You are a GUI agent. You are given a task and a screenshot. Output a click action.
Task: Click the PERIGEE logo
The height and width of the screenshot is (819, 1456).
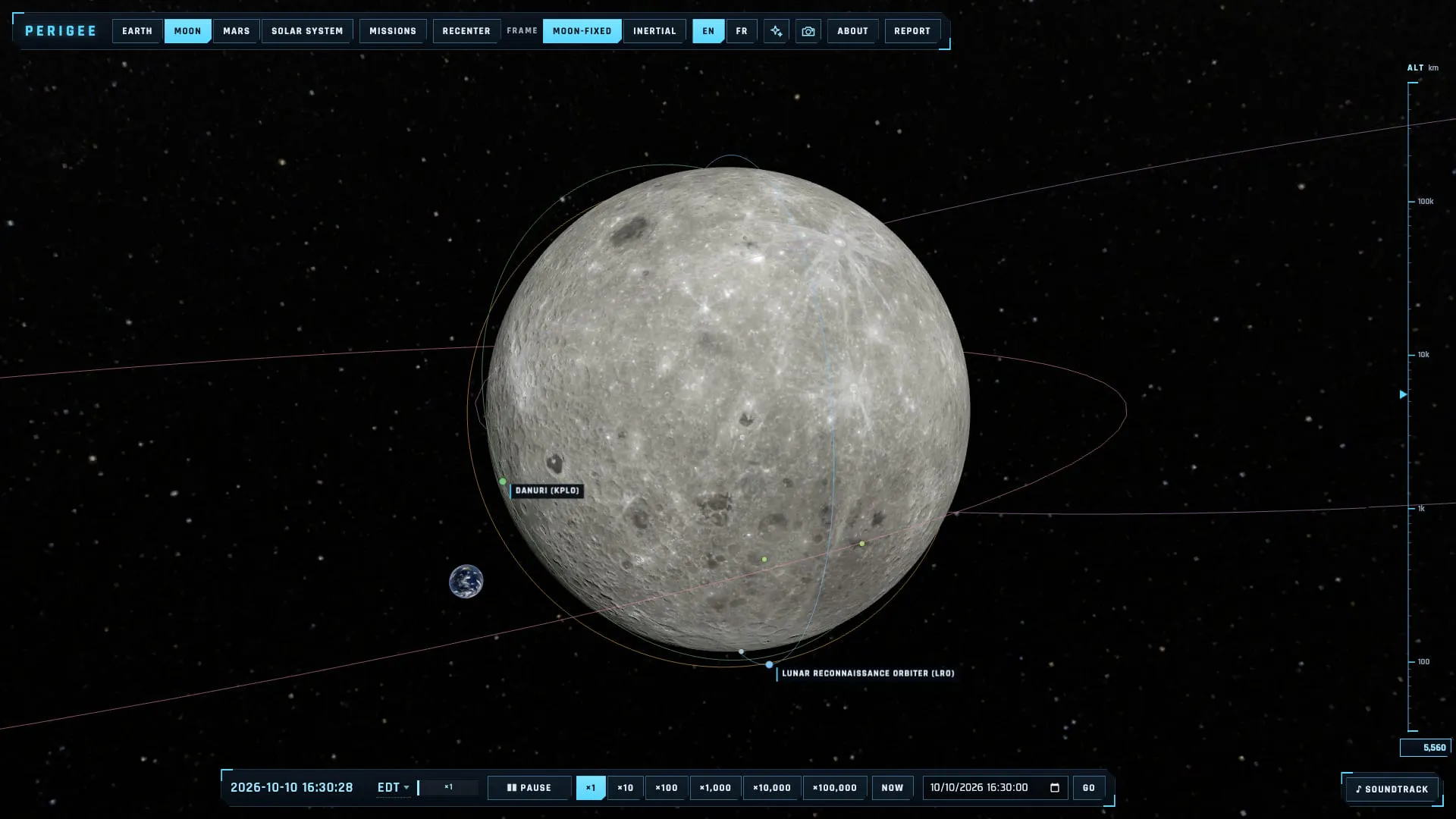[61, 31]
